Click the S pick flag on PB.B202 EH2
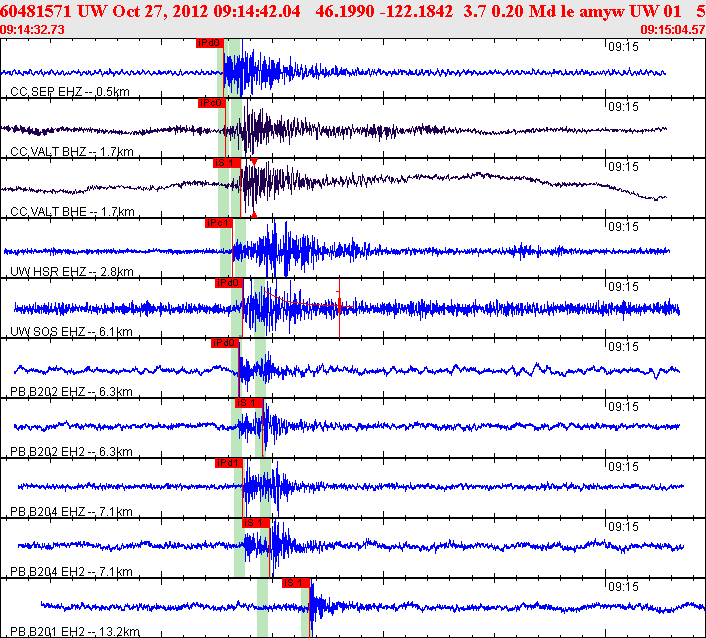Screen dimensions: 706x638 pos(248,403)
